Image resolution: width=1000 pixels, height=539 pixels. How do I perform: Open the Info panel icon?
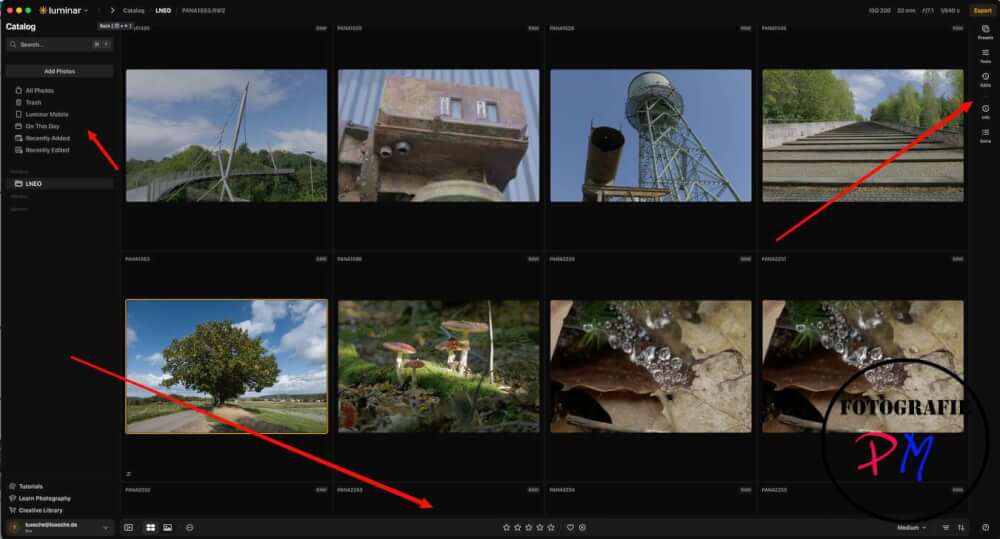[x=985, y=112]
